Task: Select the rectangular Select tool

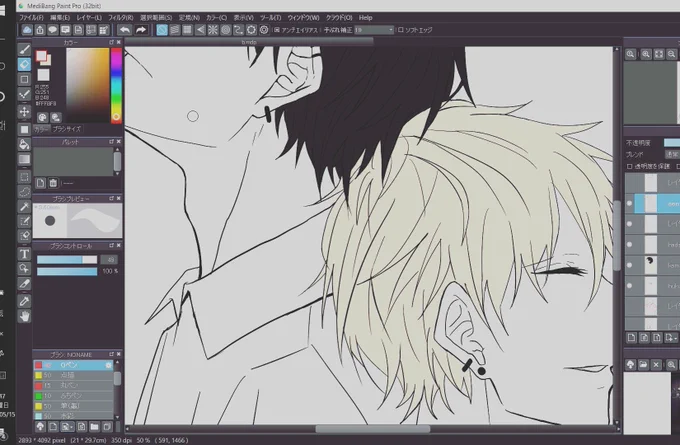Action: pyautogui.click(x=24, y=177)
